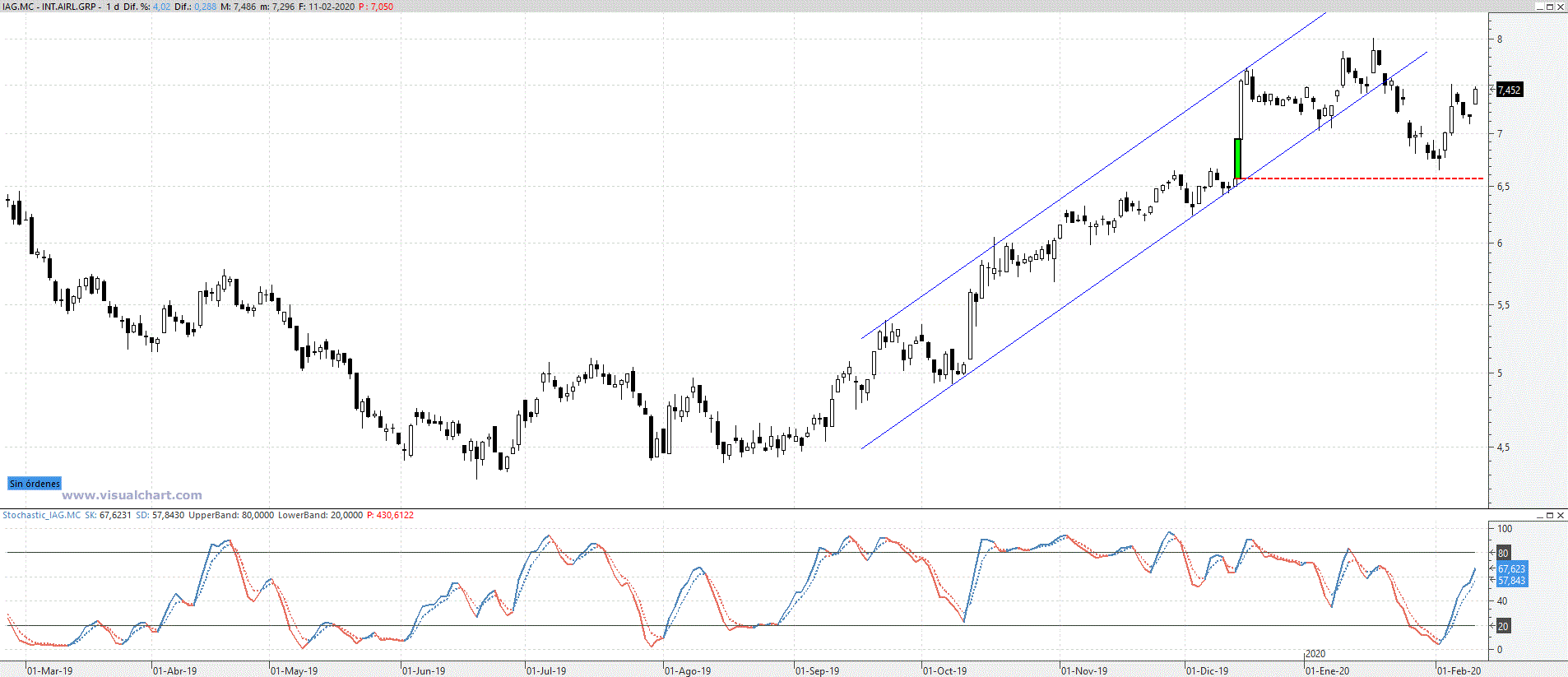Screen dimensions: 1568x677
Task: Maximize the Stochastic indicator pane
Action: tap(1549, 516)
